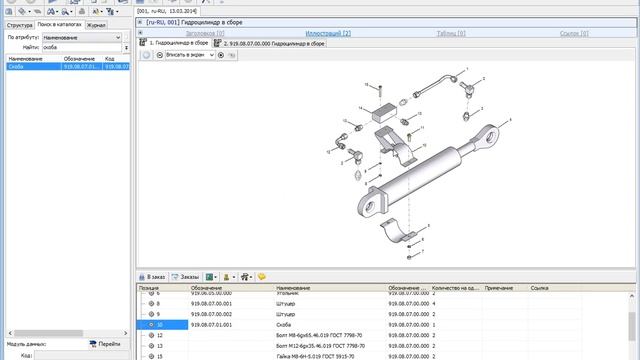Select illustration tab '1. Гидроцилиндр в сборе'
Screen dimensions: 640x360
point(174,42)
